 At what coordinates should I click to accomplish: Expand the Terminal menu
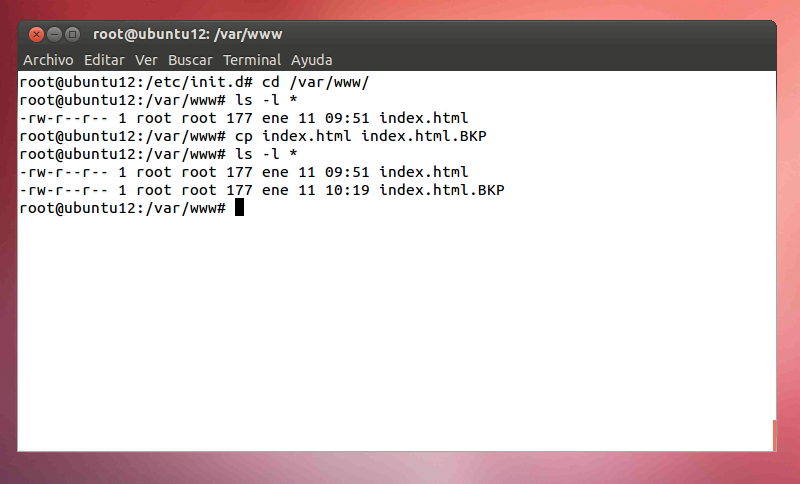point(252,60)
